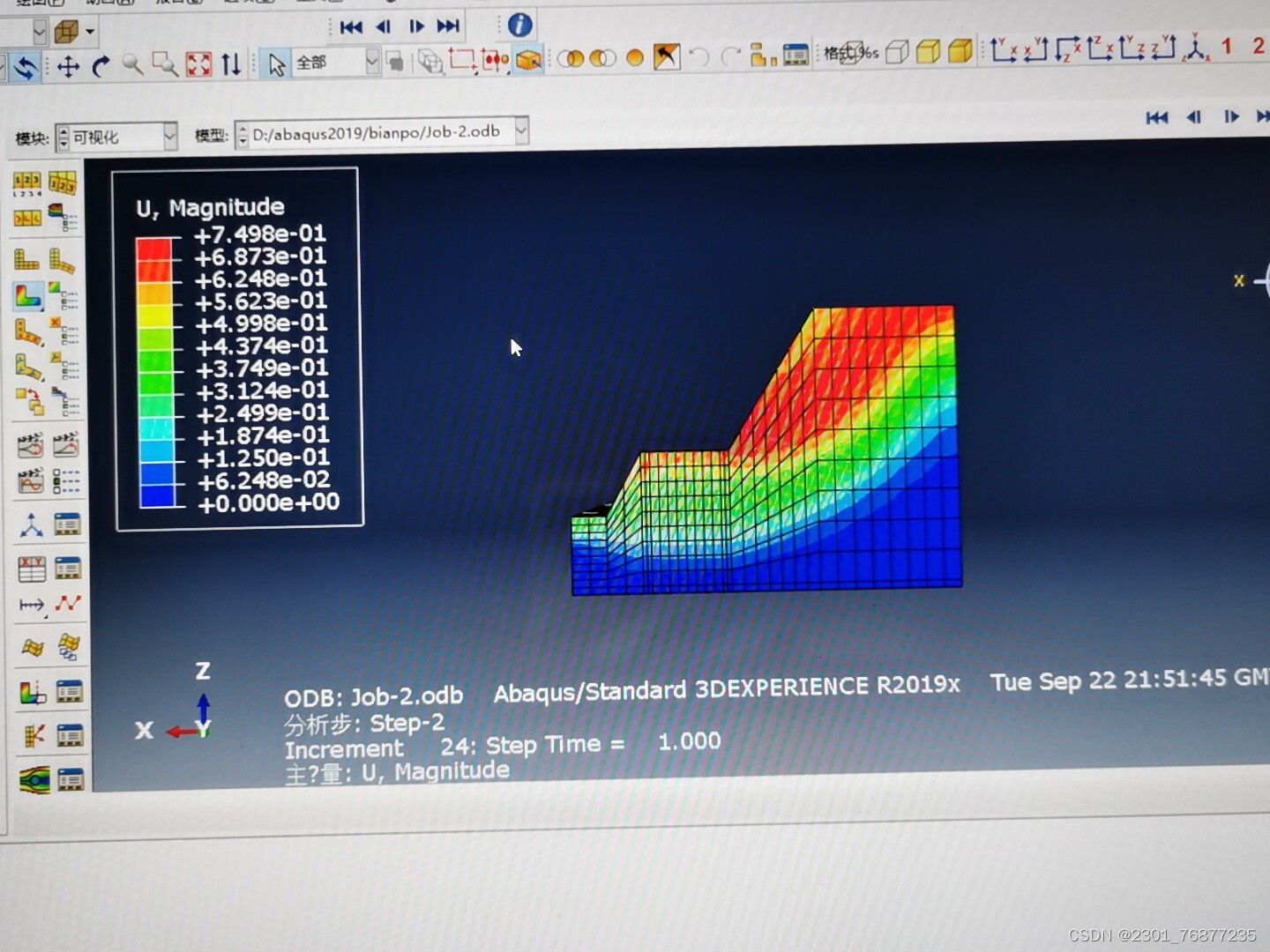Apply the isometric three-axis view icon
The height and width of the screenshot is (952, 1270).
[1196, 48]
